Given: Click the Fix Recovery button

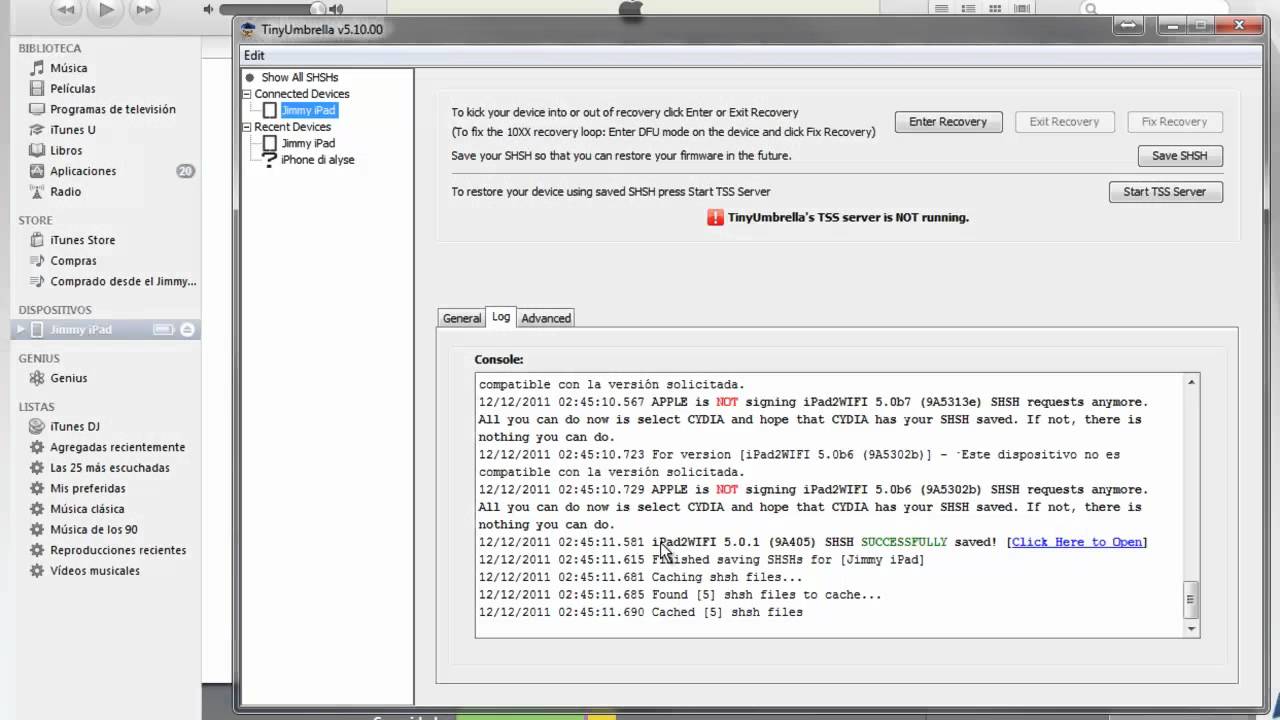Looking at the screenshot, I should (x=1174, y=122).
